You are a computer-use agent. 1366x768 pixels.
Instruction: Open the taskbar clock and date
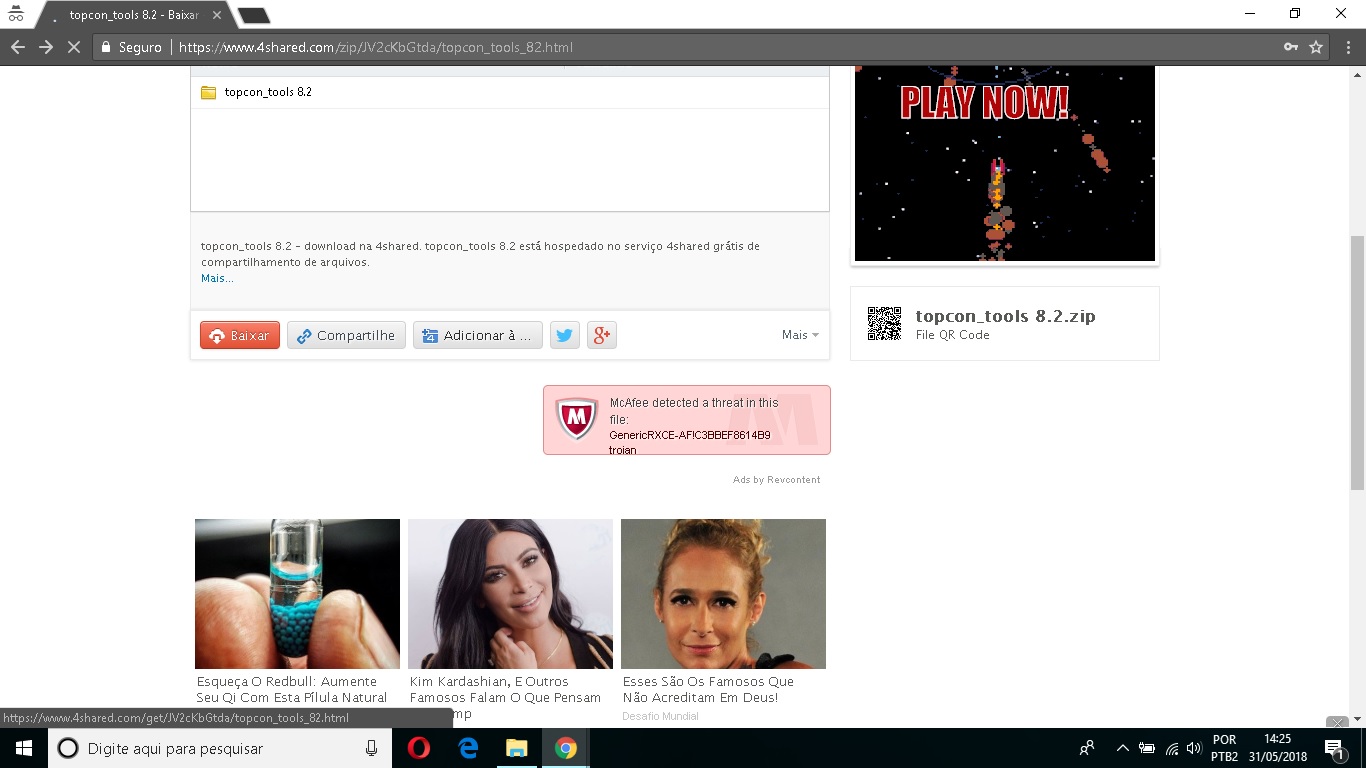(1278, 748)
